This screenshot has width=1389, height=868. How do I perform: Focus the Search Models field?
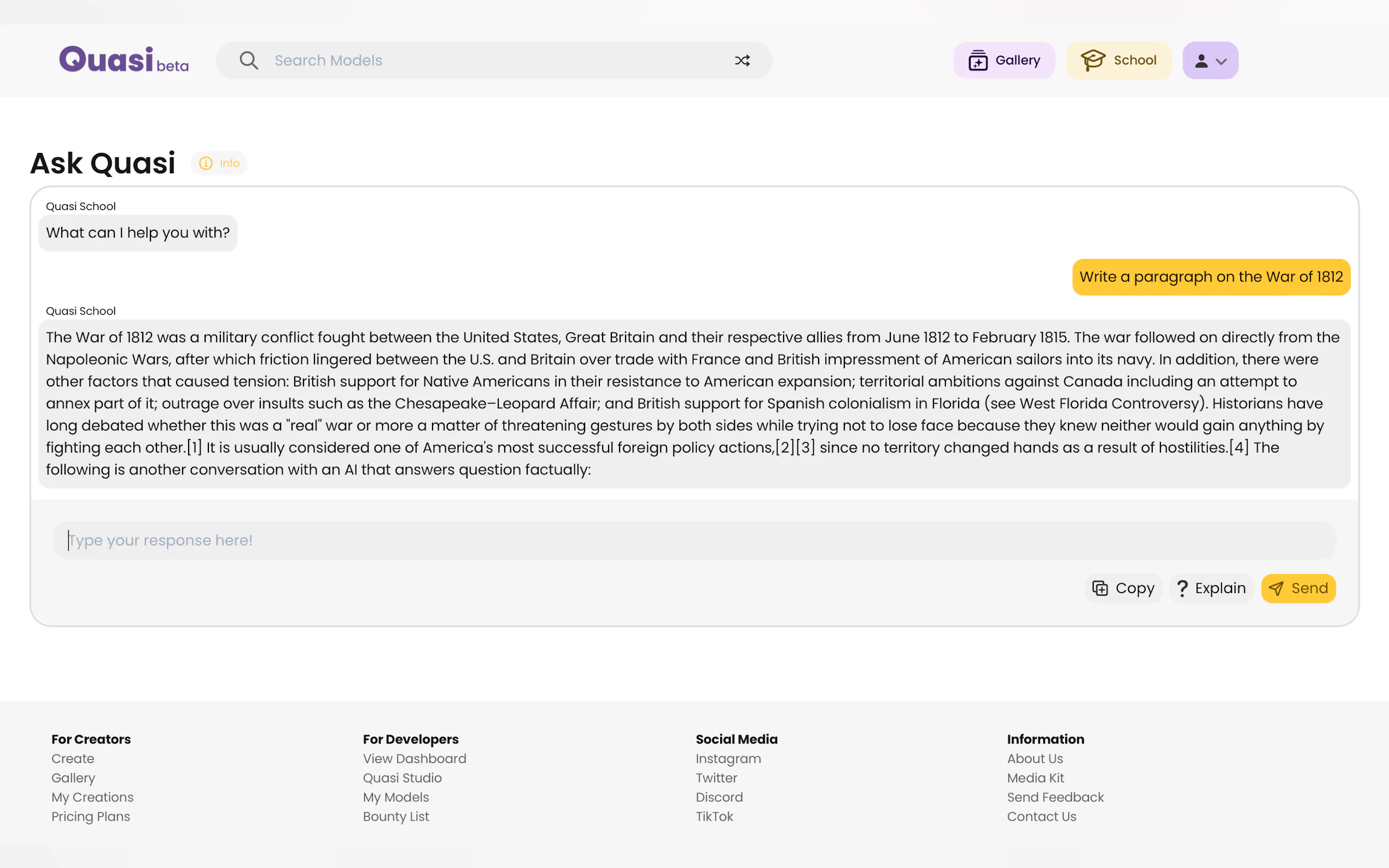[x=494, y=60]
